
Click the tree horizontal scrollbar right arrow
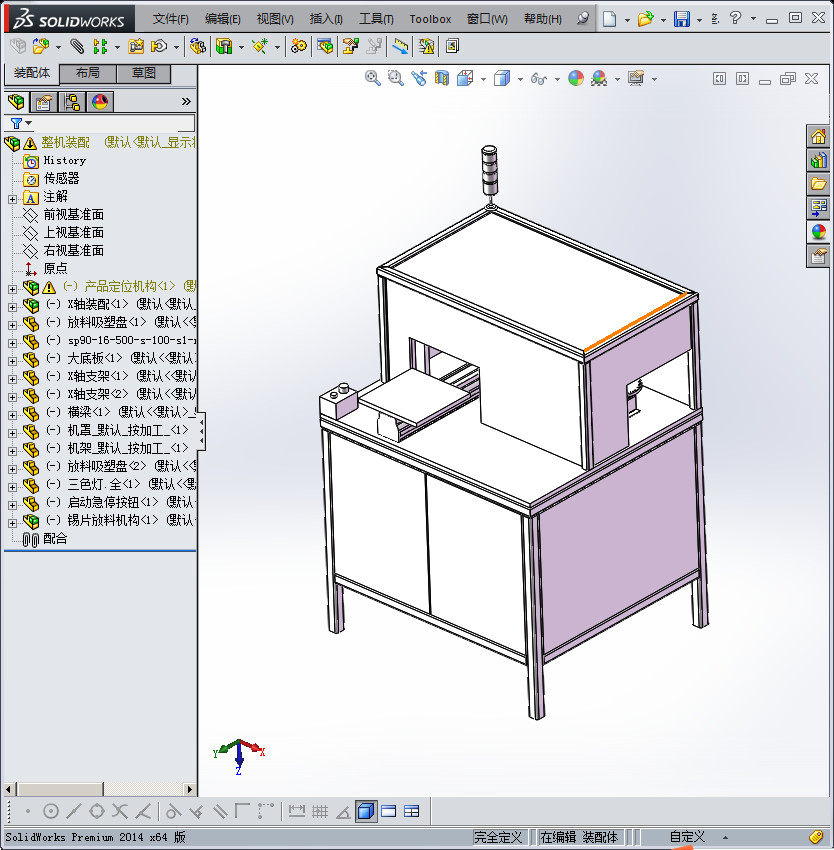[x=189, y=789]
